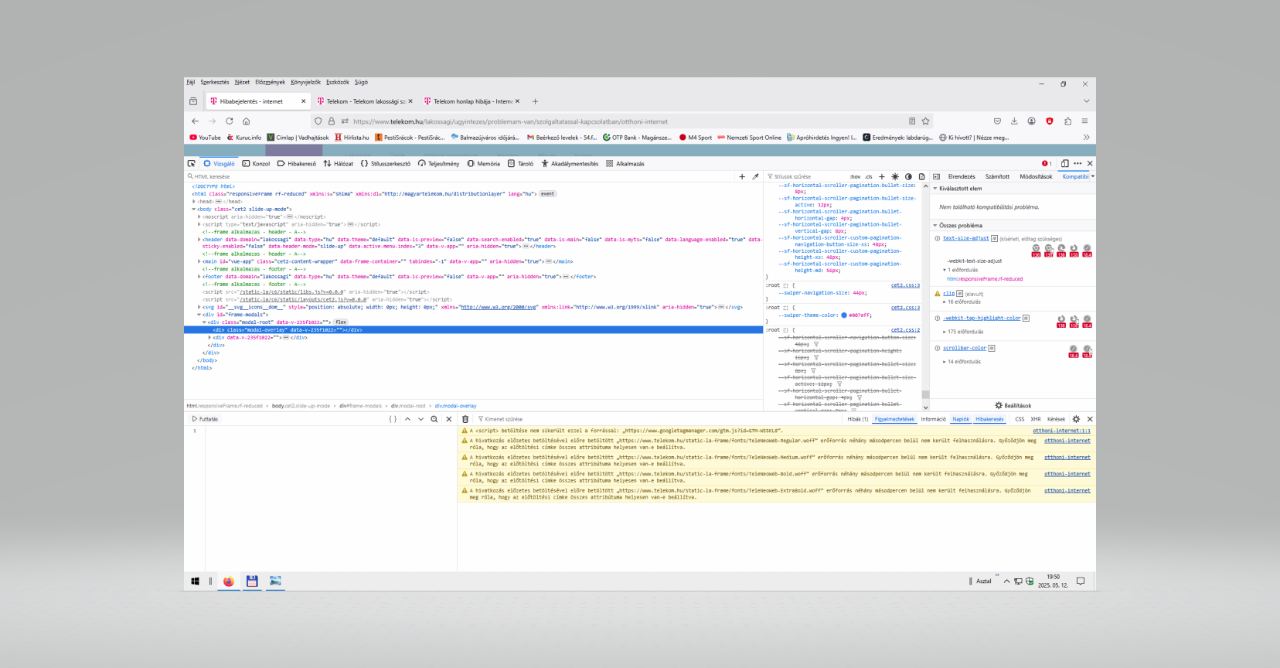Toggle light color scheme simulation sun icon

click(895, 176)
